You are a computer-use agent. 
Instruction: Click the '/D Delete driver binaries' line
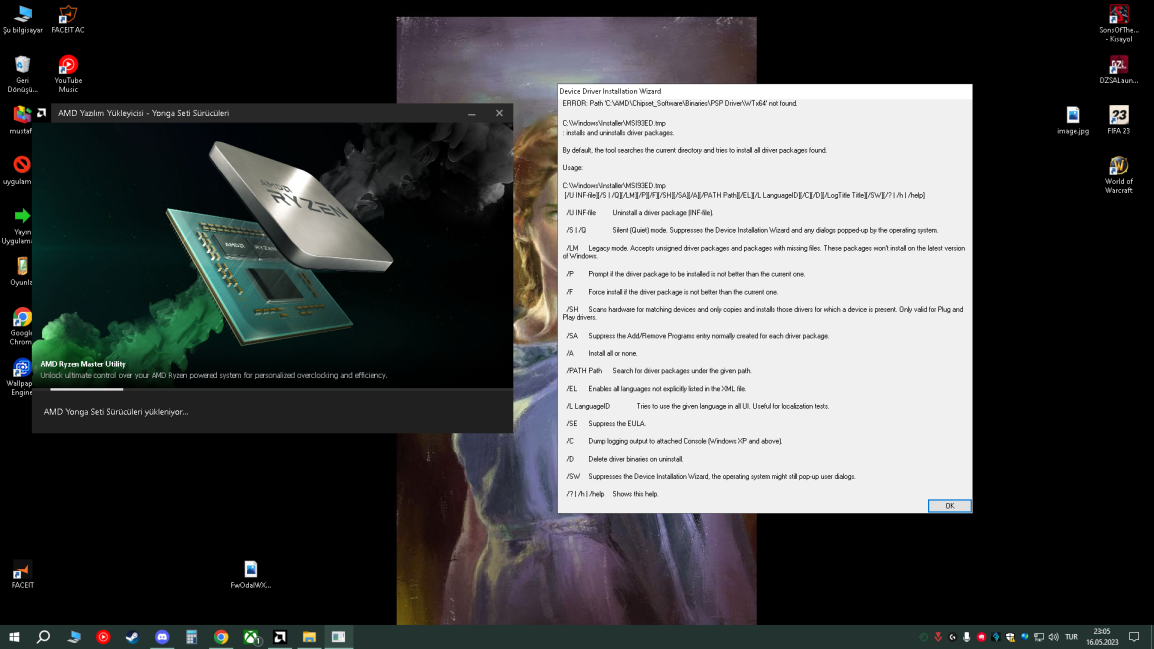click(x=624, y=459)
